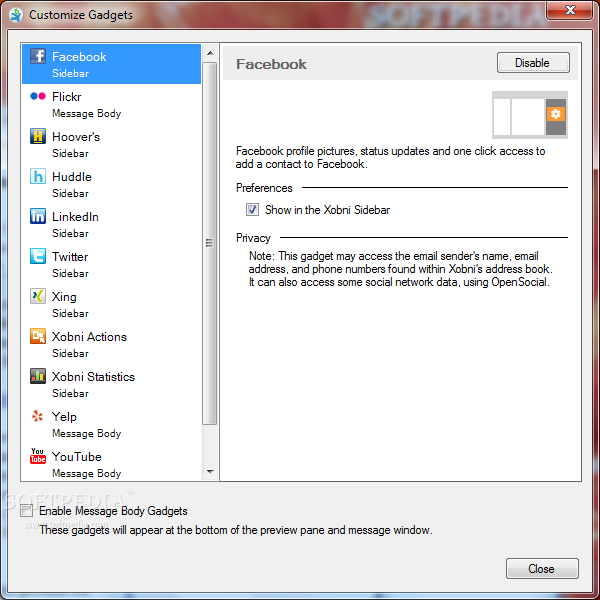
Task: Click the Preferences section heading
Action: [x=264, y=188]
